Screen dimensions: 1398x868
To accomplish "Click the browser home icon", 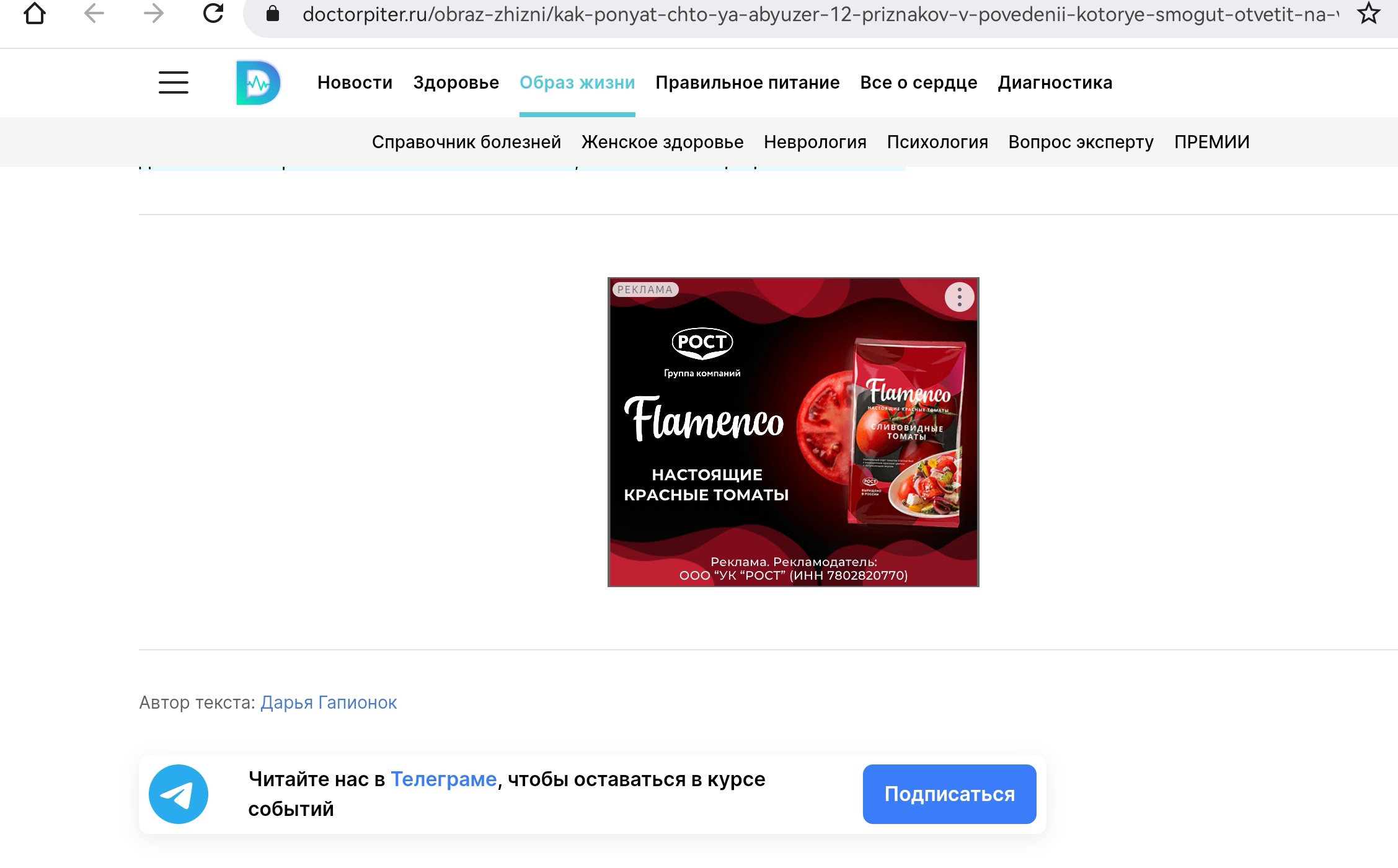I will [35, 14].
